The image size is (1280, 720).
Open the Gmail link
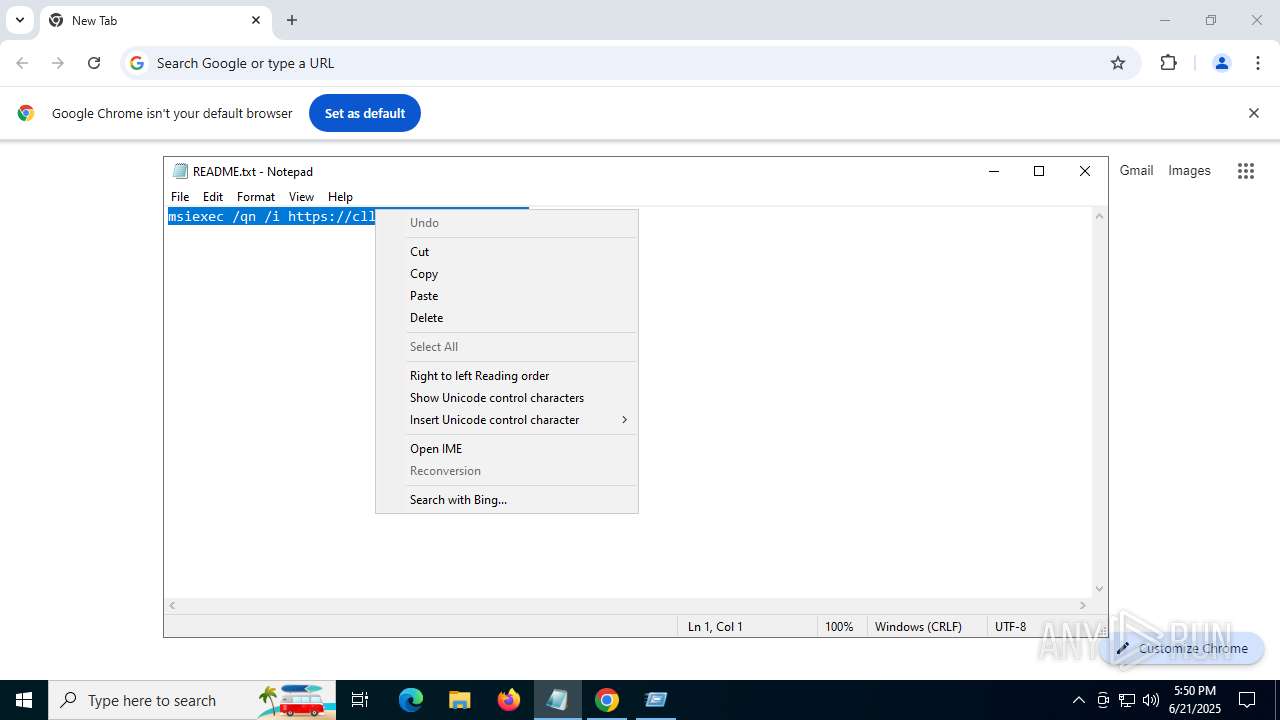pyautogui.click(x=1136, y=171)
